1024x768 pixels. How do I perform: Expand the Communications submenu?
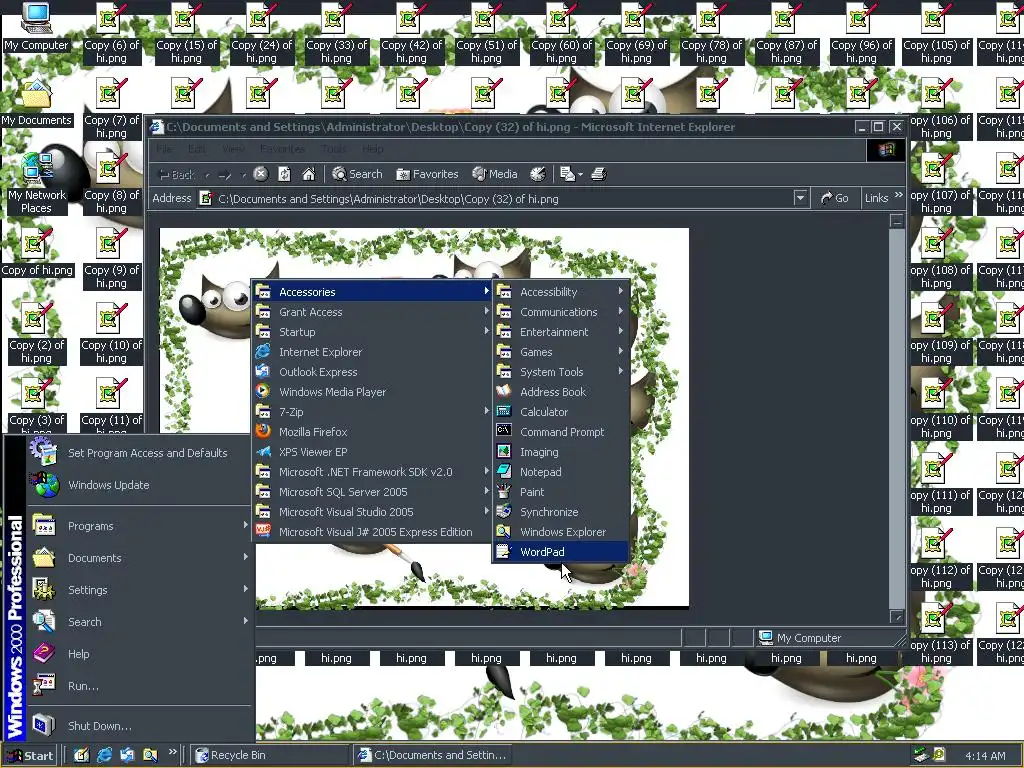tap(560, 312)
